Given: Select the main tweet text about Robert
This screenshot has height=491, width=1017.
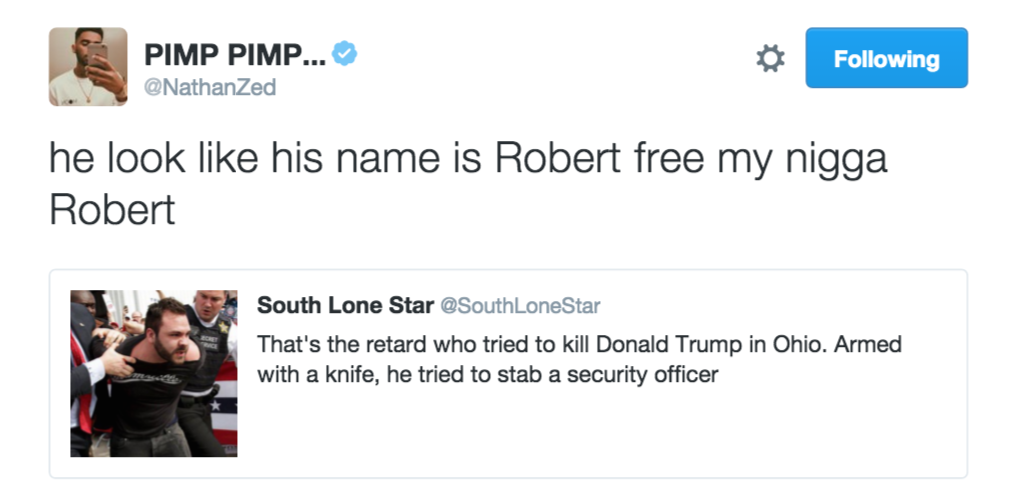Looking at the screenshot, I should coord(468,184).
